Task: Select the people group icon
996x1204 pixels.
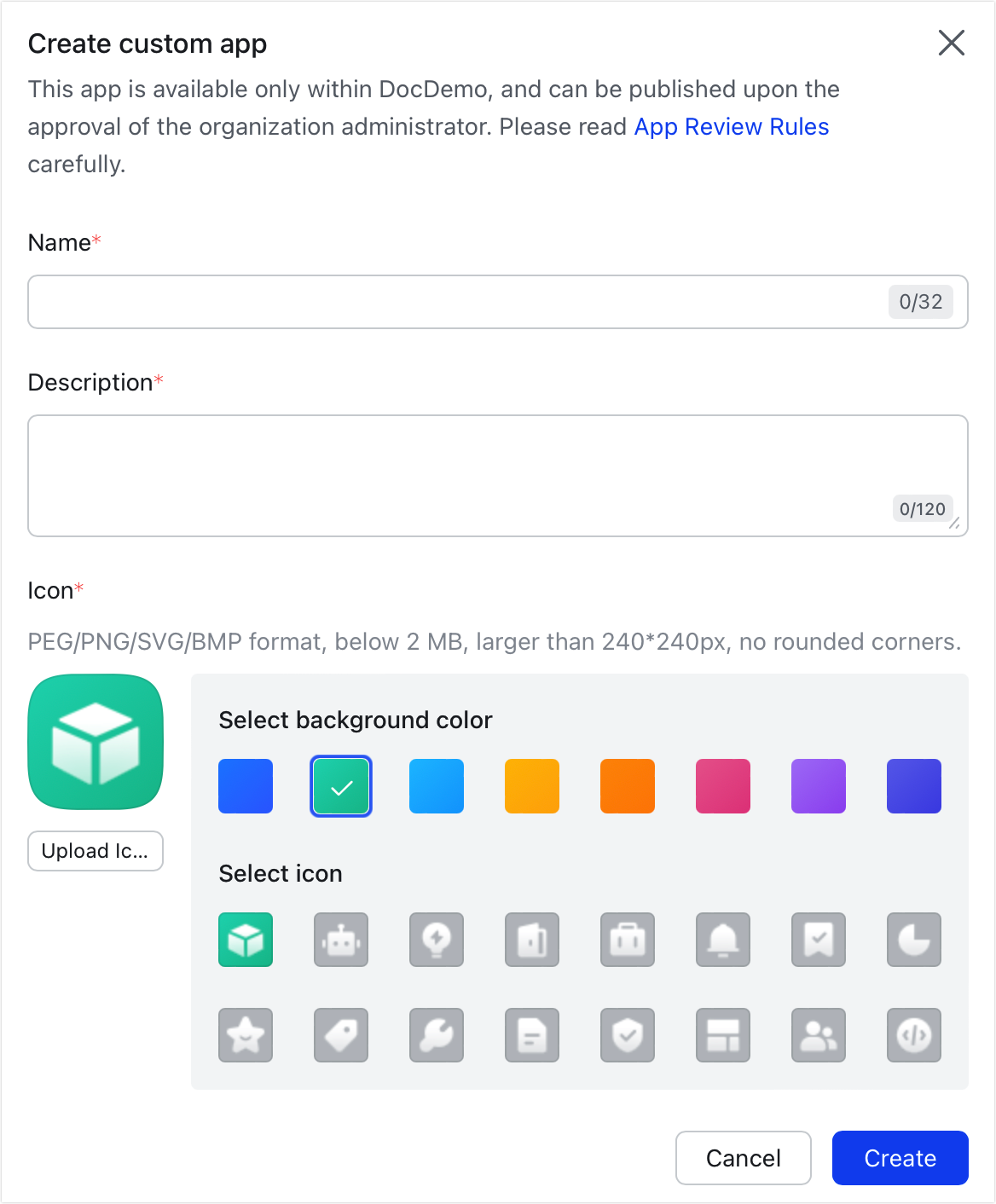Action: tap(819, 1035)
